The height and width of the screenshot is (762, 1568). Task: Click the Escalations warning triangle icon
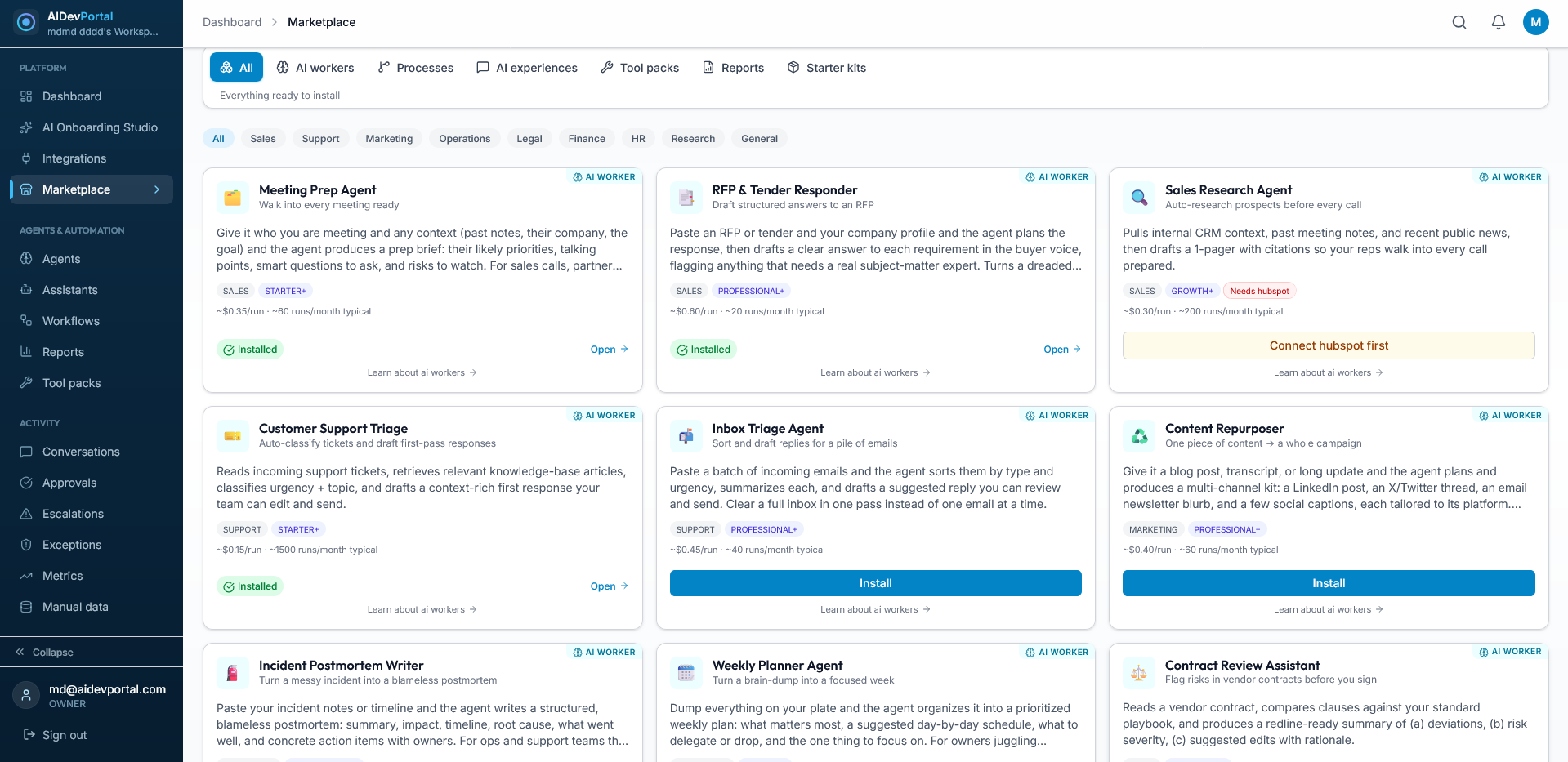[x=26, y=514]
